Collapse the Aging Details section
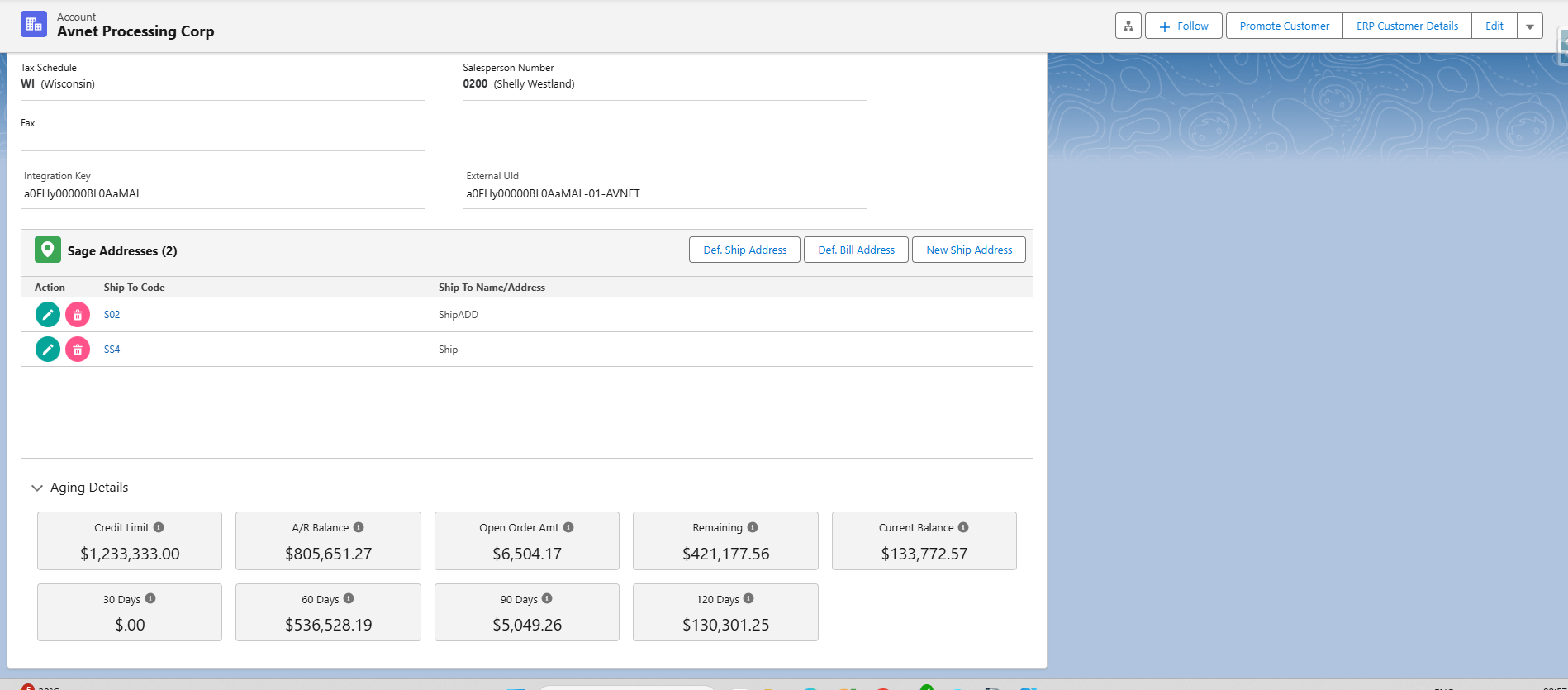This screenshot has width=1568, height=690. (x=37, y=488)
